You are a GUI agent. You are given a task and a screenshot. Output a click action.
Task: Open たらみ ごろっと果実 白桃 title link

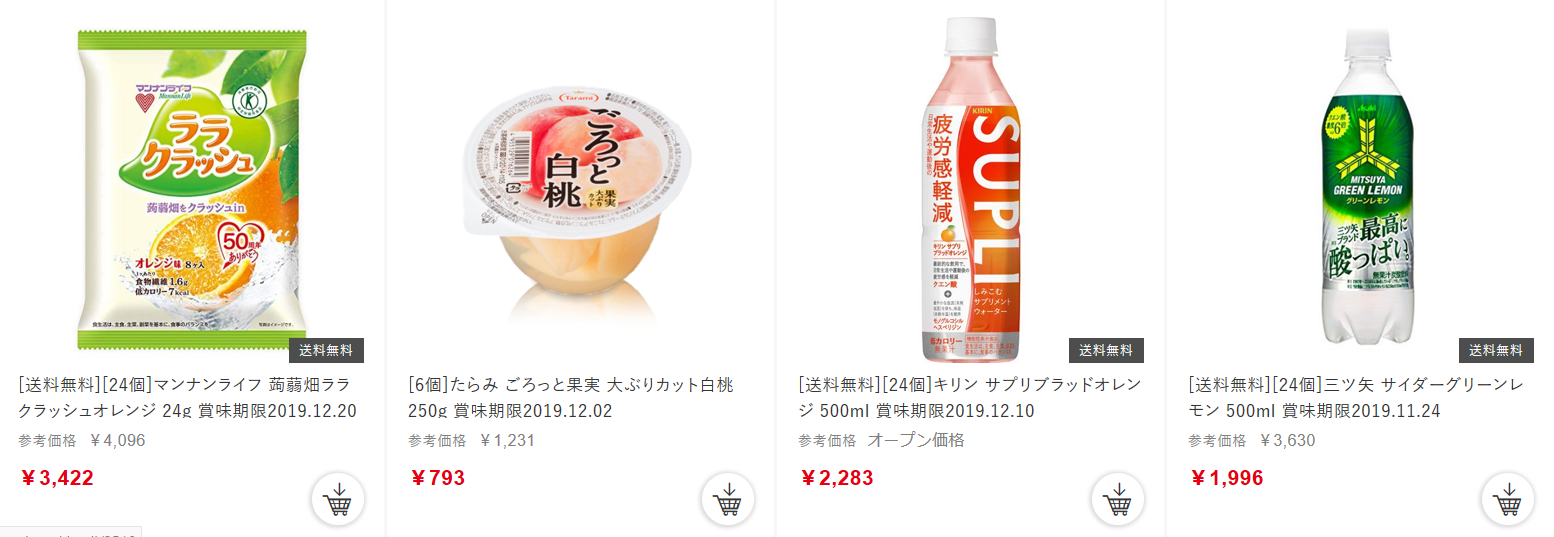point(570,397)
